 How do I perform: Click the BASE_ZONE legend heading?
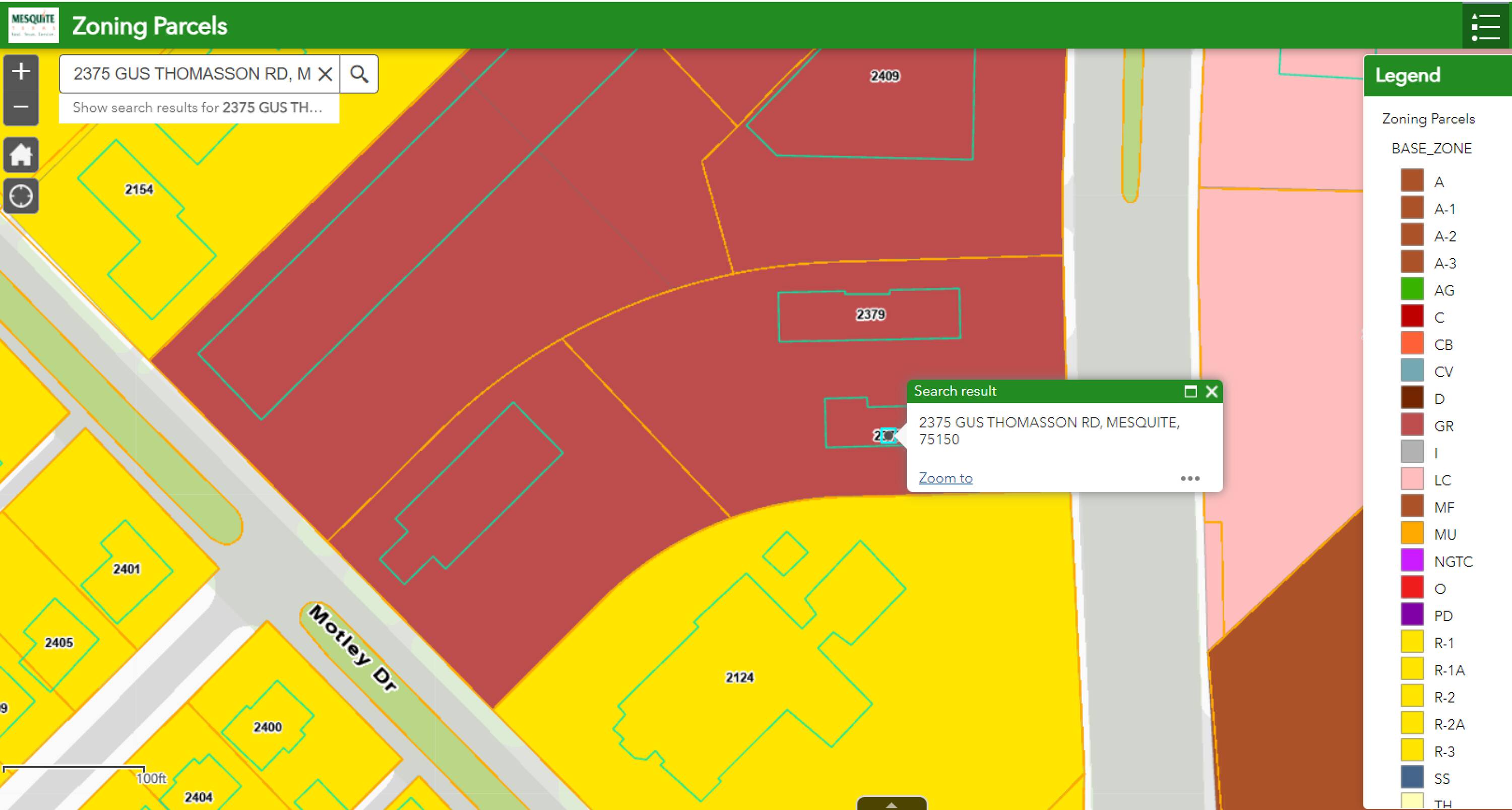1431,149
